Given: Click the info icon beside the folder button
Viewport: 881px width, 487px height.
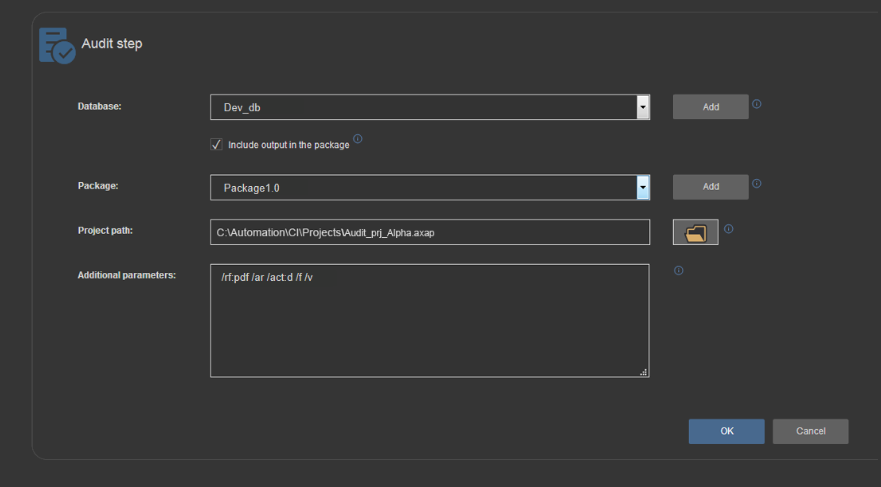Looking at the screenshot, I should pyautogui.click(x=729, y=229).
